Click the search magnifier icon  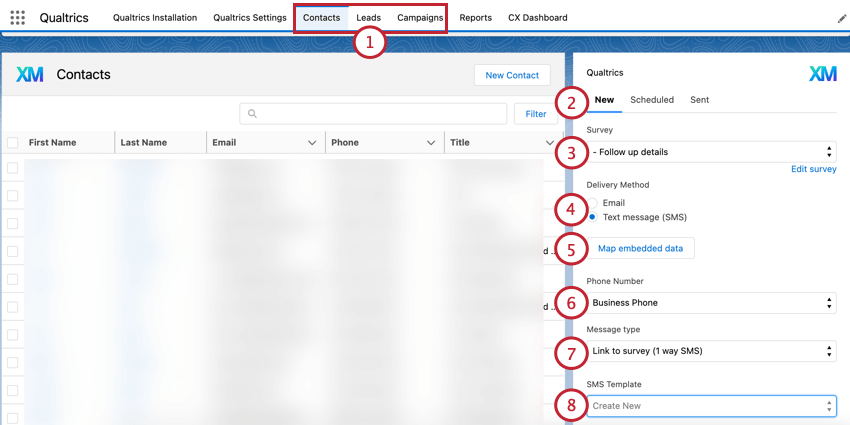pyautogui.click(x=253, y=114)
